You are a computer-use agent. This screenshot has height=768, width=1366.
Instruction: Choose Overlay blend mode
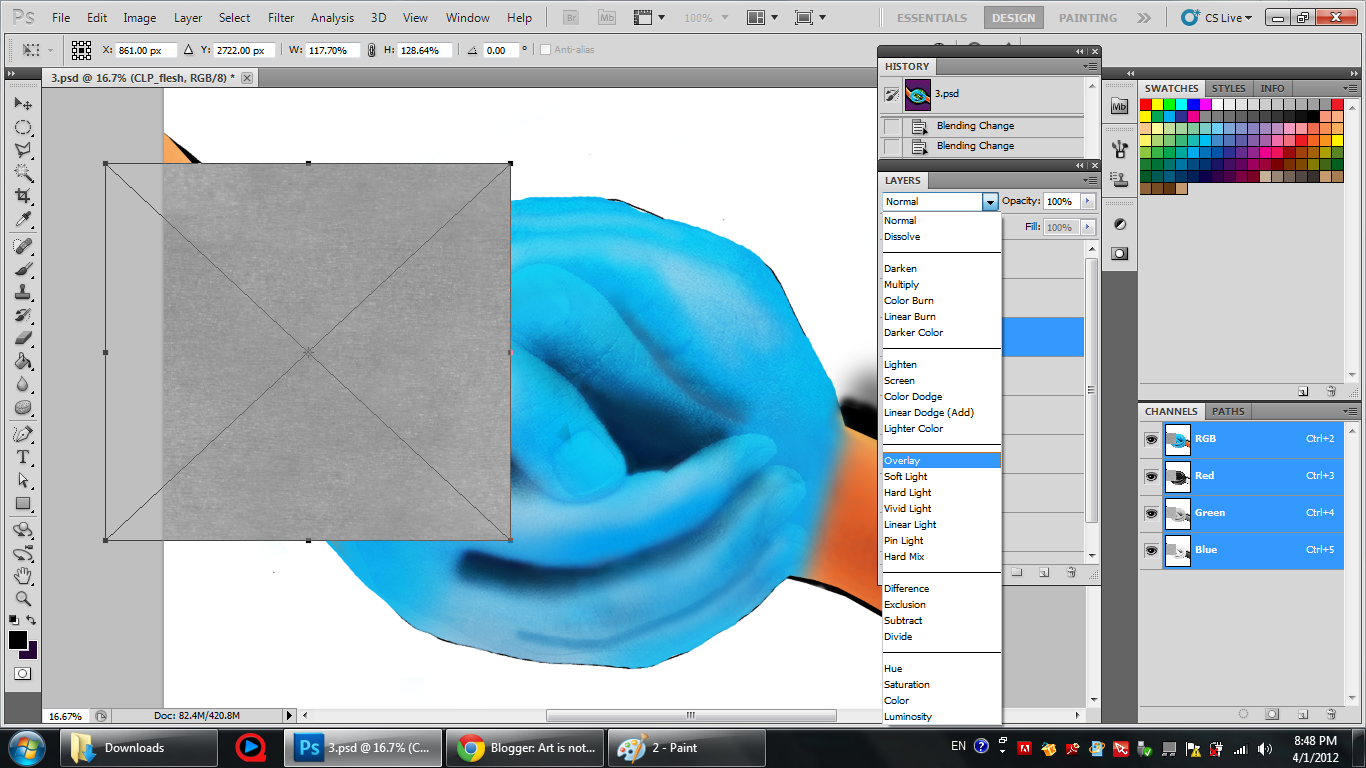click(x=942, y=461)
